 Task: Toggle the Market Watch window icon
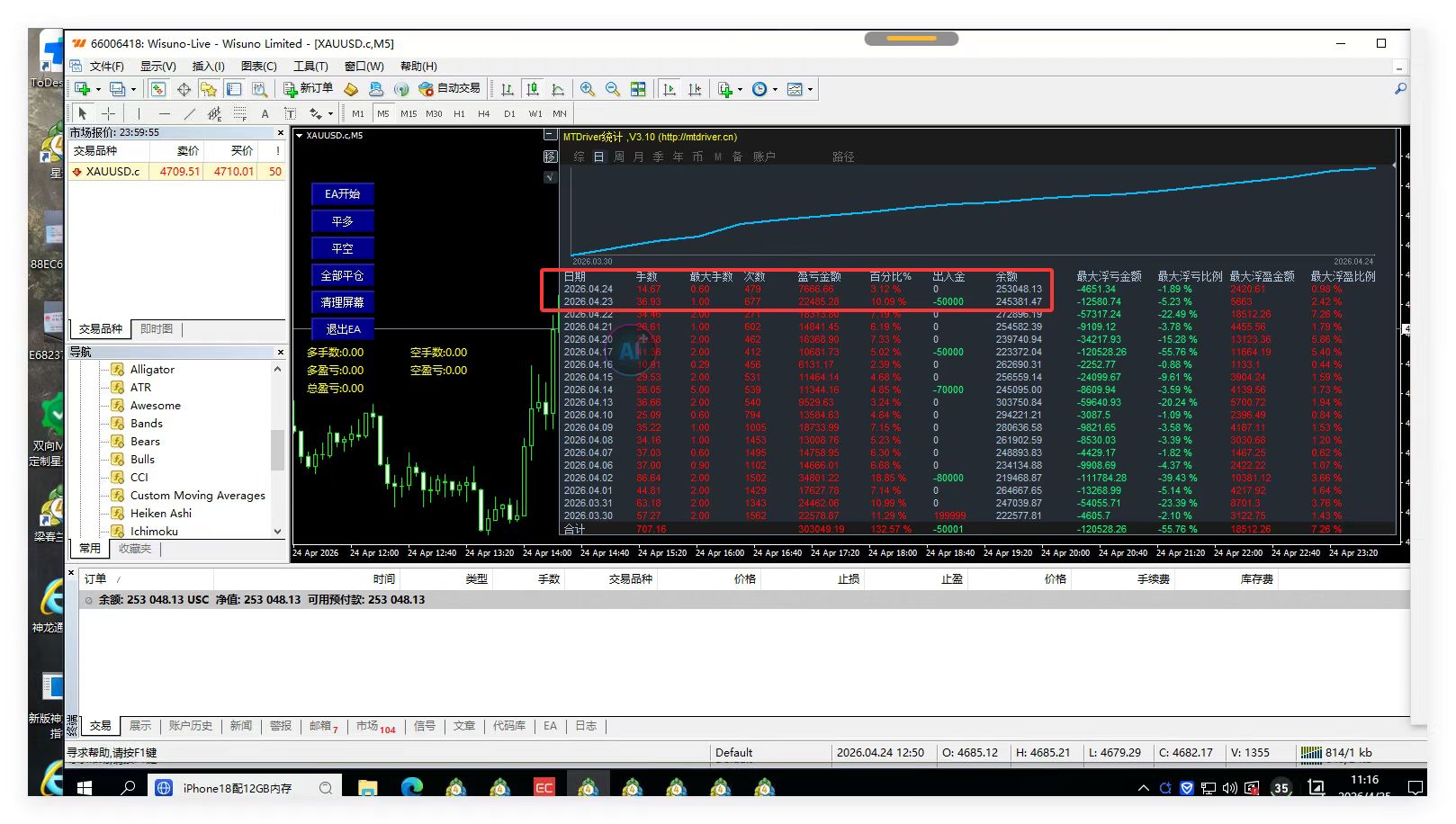[158, 89]
